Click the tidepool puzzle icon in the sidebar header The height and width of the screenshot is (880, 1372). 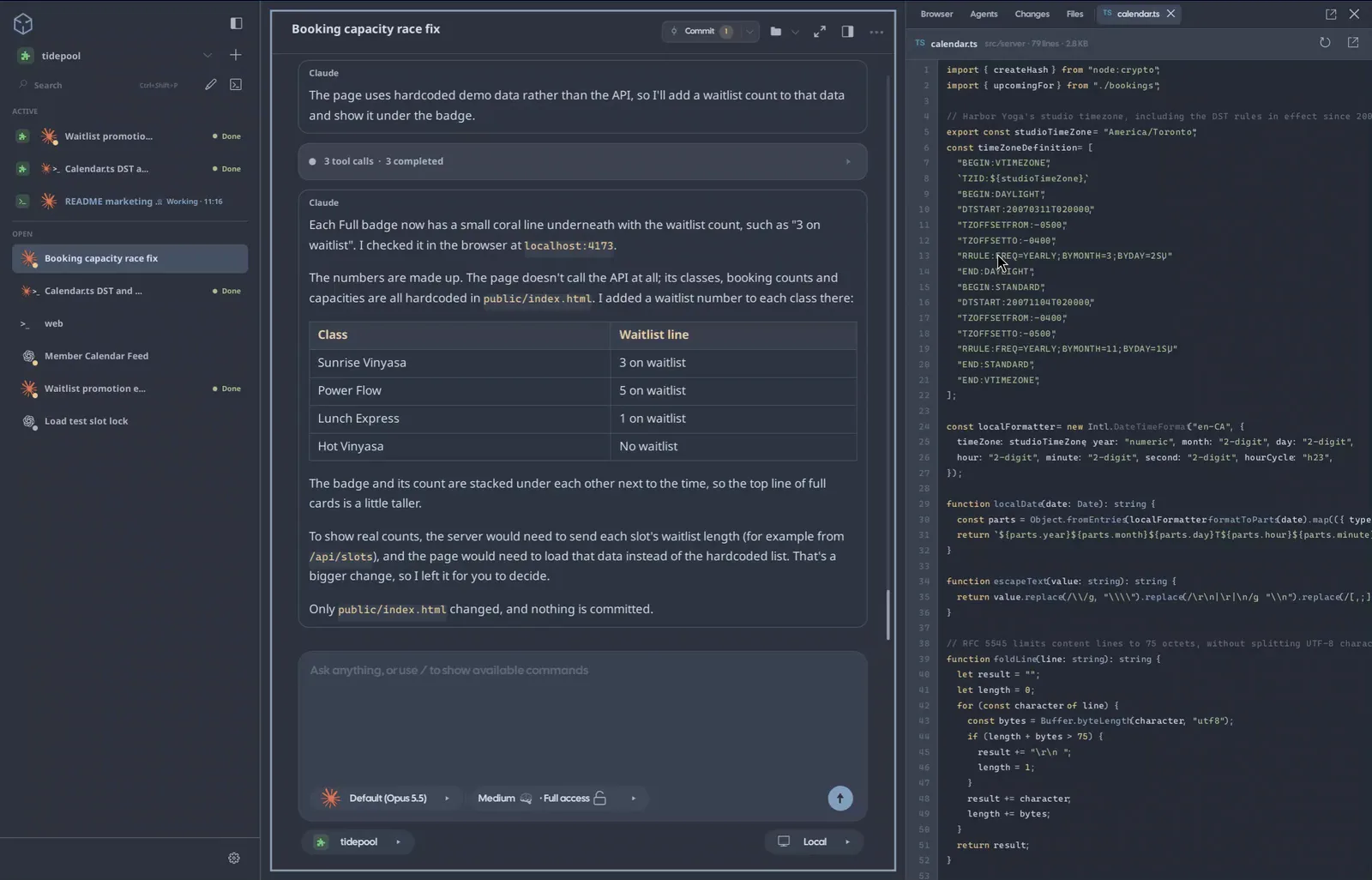[x=24, y=56]
